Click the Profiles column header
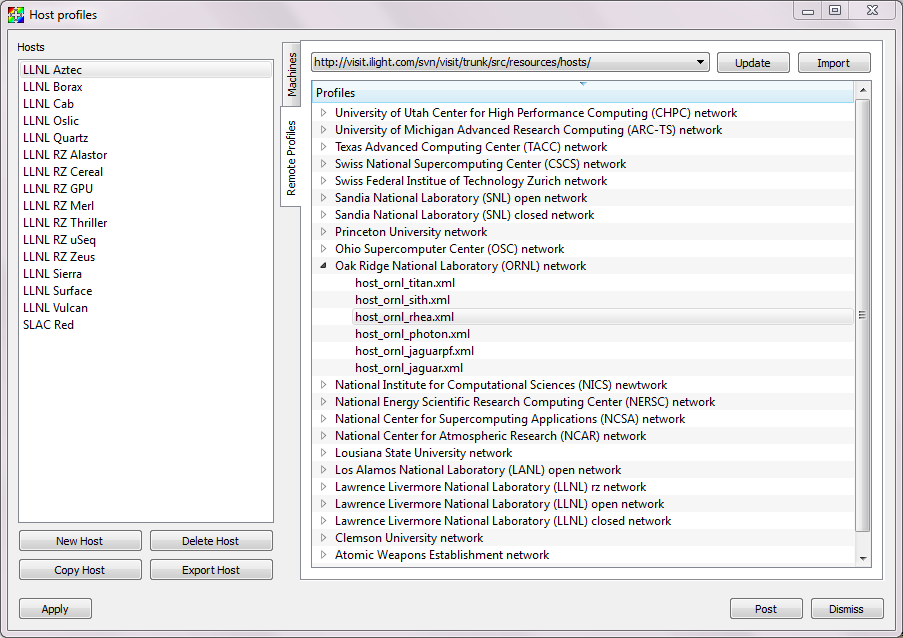The width and height of the screenshot is (903, 638). tap(583, 93)
